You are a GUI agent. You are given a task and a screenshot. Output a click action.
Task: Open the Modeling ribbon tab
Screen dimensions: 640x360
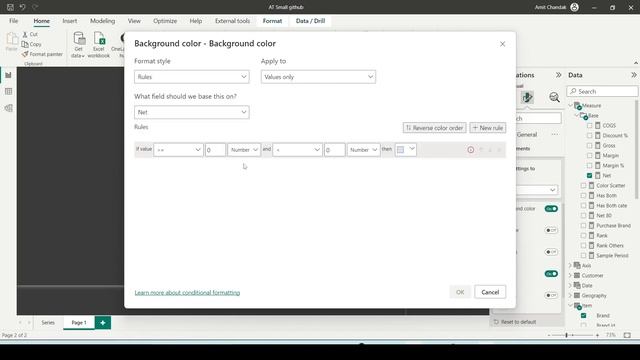pyautogui.click(x=102, y=21)
